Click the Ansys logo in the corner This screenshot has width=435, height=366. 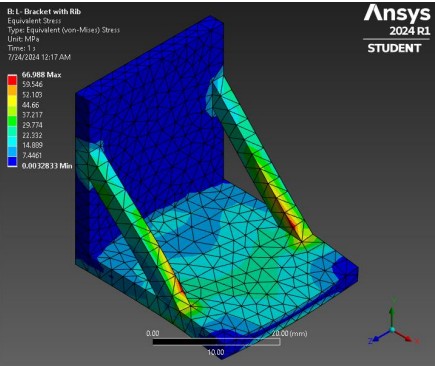coord(397,13)
